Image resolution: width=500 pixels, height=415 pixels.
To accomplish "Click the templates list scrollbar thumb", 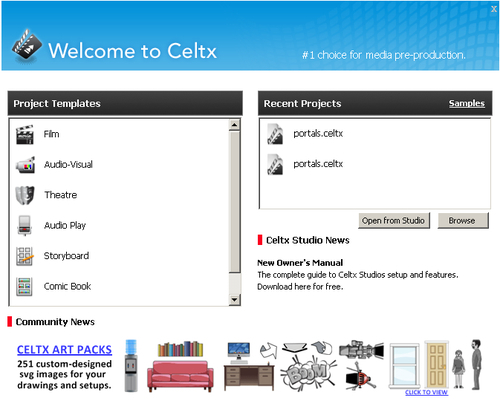I will pos(235,202).
